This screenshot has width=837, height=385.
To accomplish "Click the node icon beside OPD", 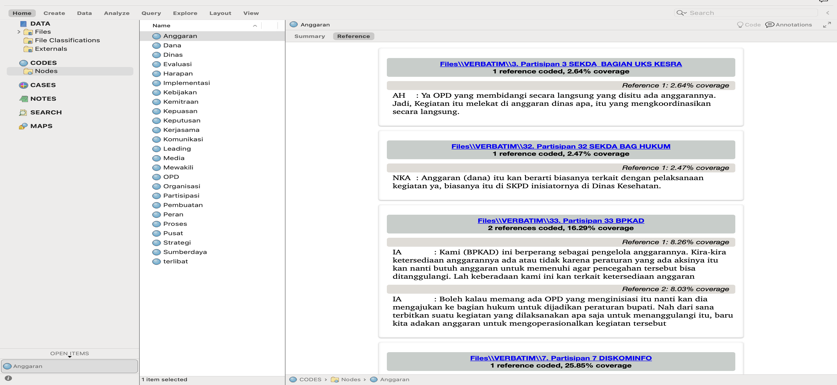I will [x=156, y=177].
